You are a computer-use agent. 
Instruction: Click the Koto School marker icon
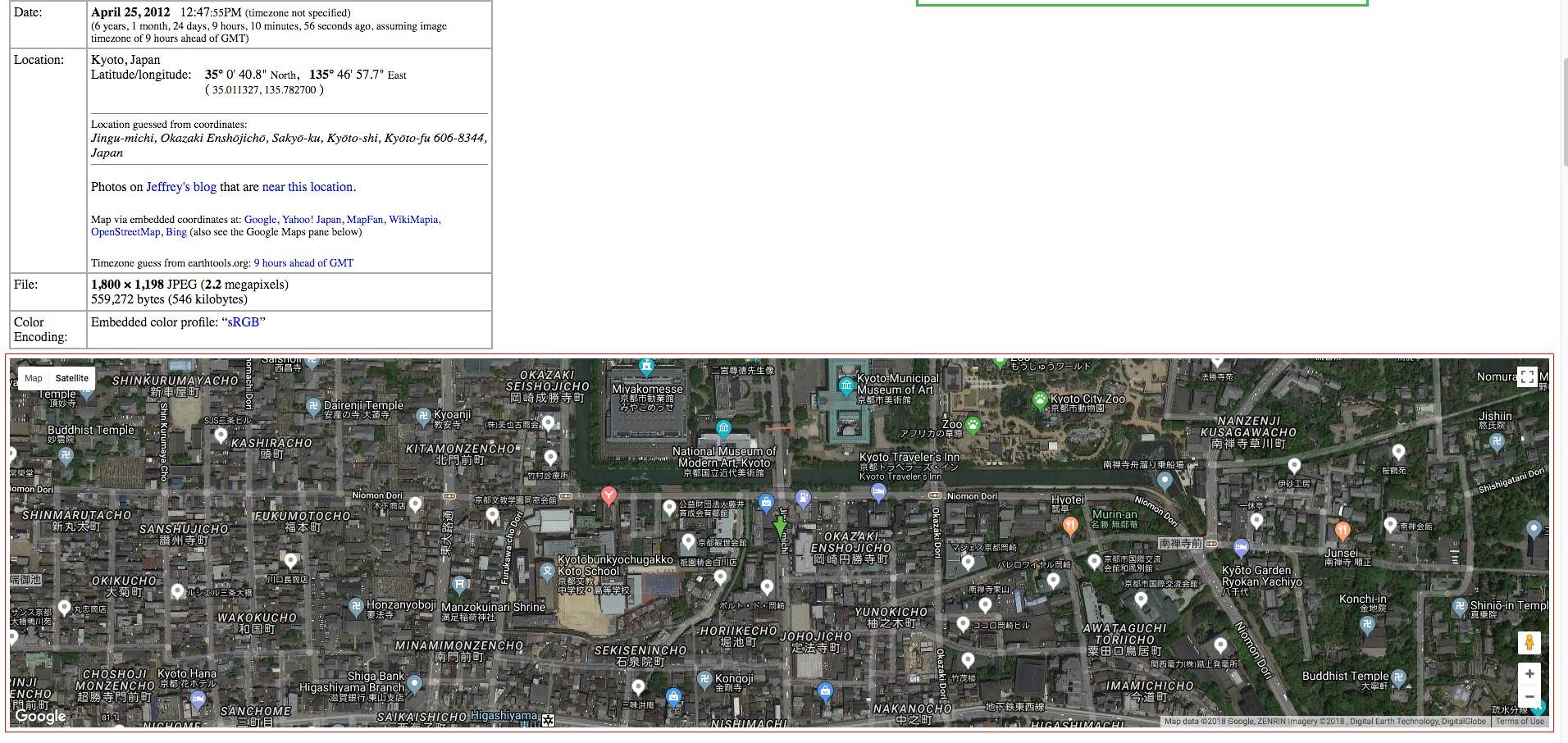[547, 571]
